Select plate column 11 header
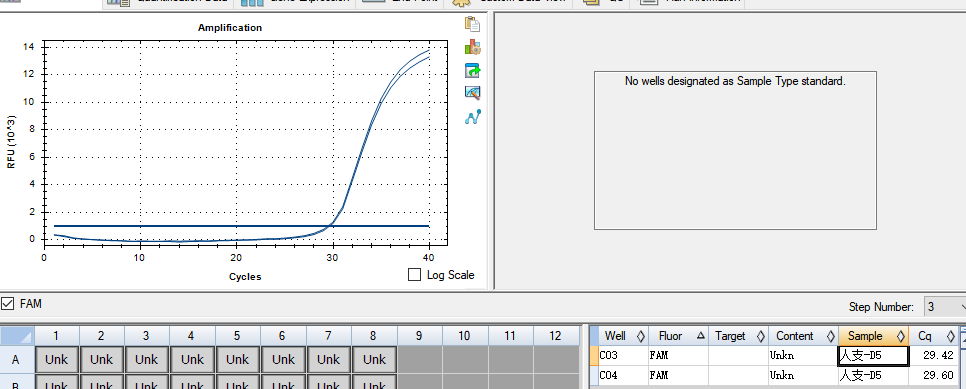Viewport: 966px width, 389px height. click(x=510, y=335)
